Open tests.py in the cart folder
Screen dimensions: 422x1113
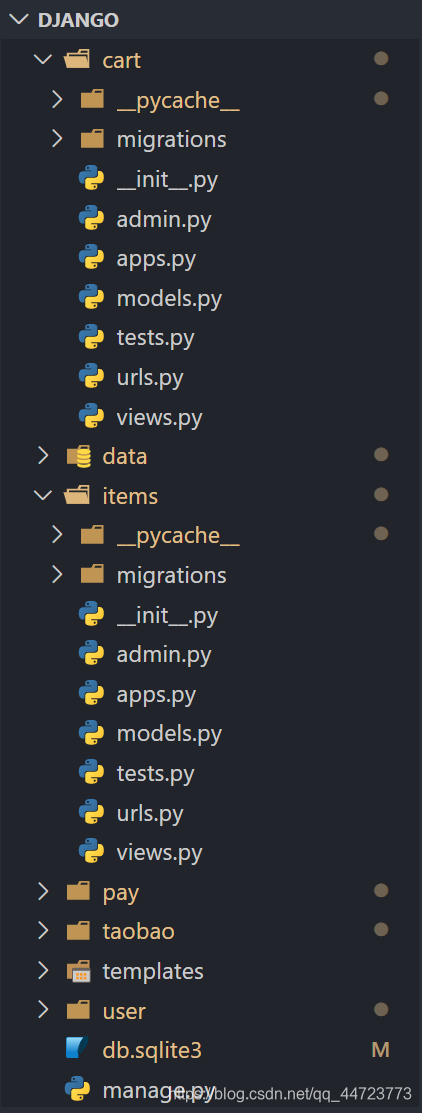pyautogui.click(x=155, y=339)
